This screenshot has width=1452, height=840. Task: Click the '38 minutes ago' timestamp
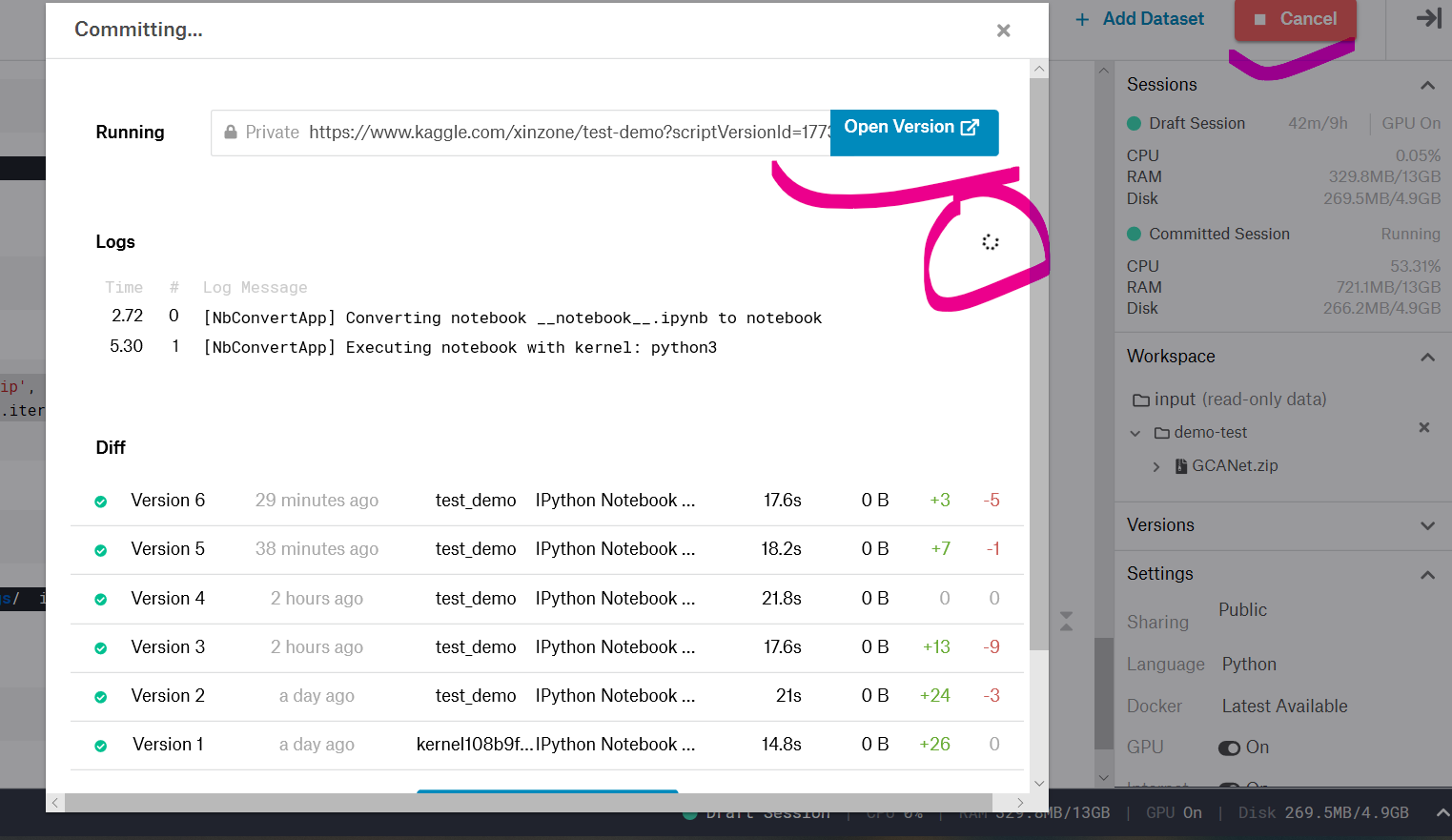[x=317, y=549]
